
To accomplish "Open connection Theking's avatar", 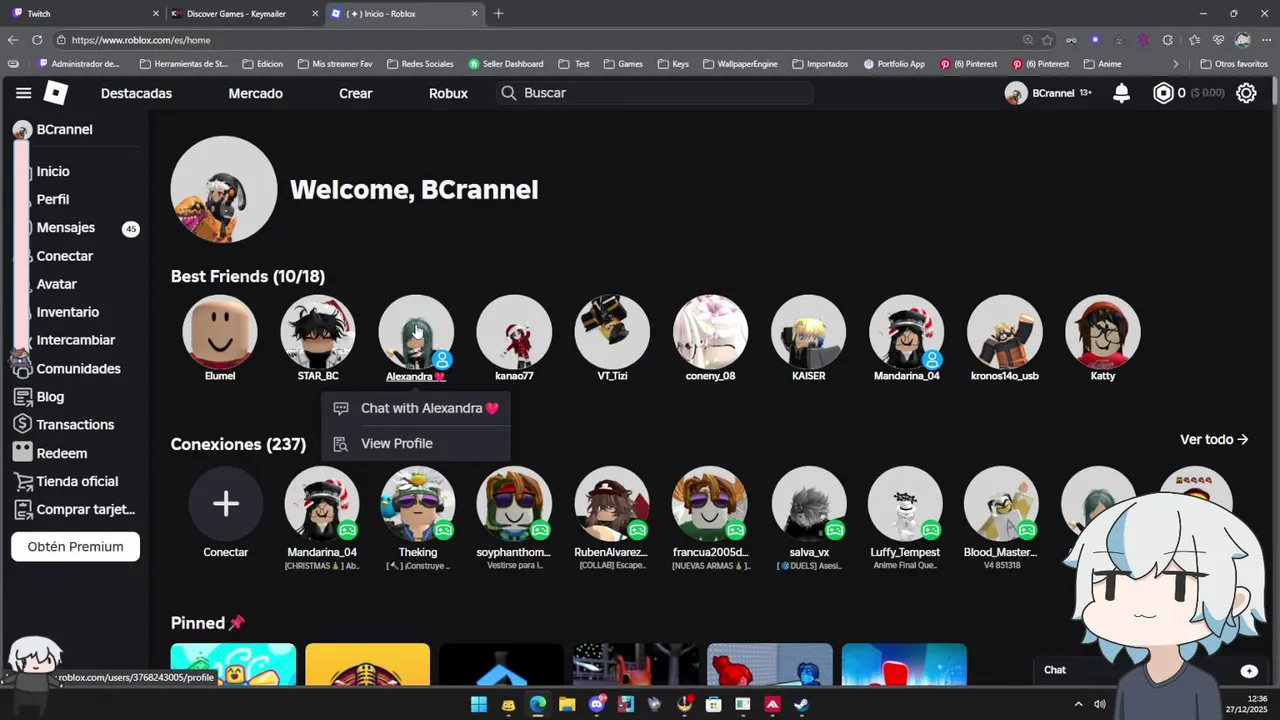I will [418, 503].
